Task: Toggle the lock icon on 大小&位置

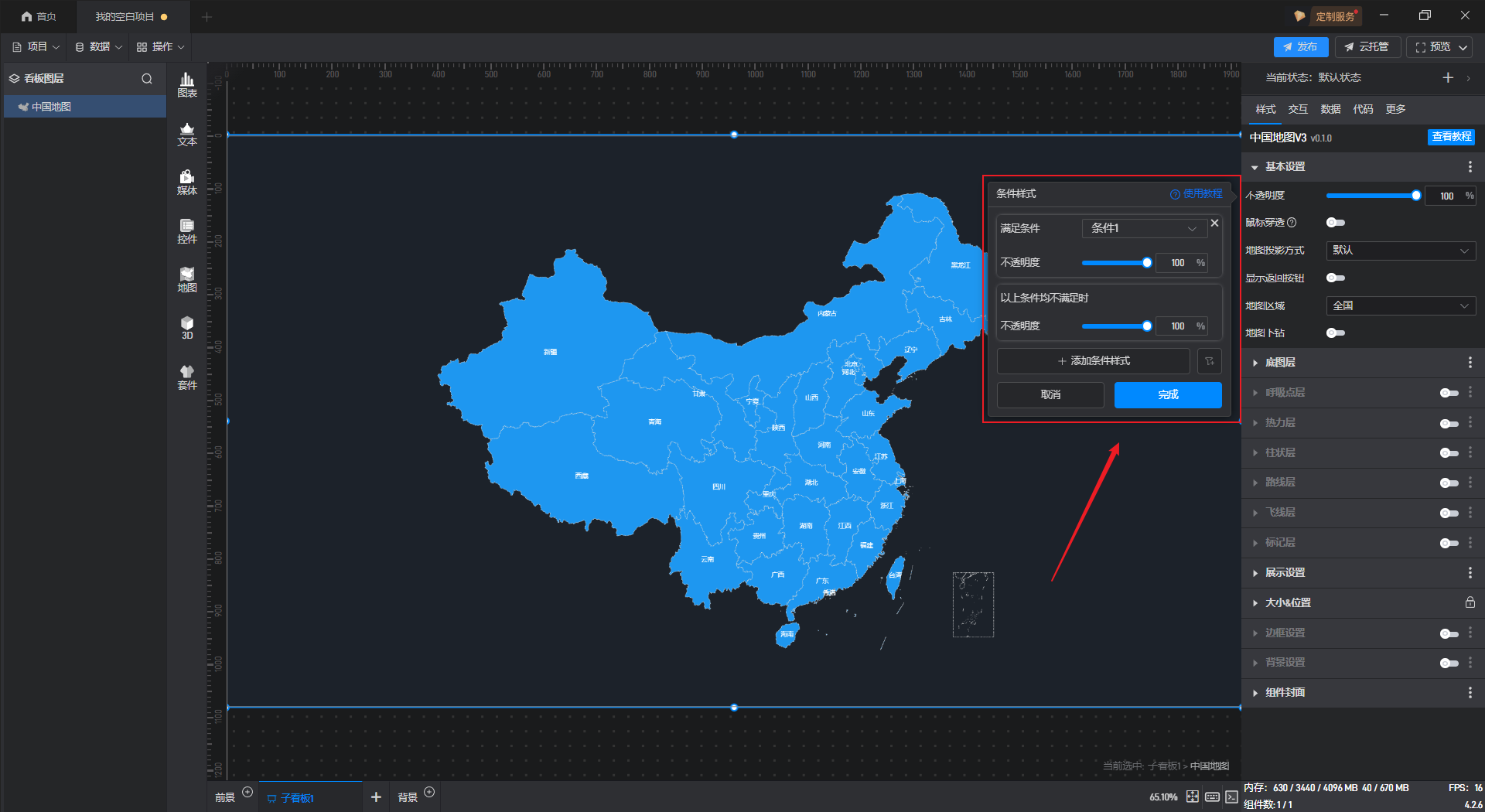Action: (1470, 602)
